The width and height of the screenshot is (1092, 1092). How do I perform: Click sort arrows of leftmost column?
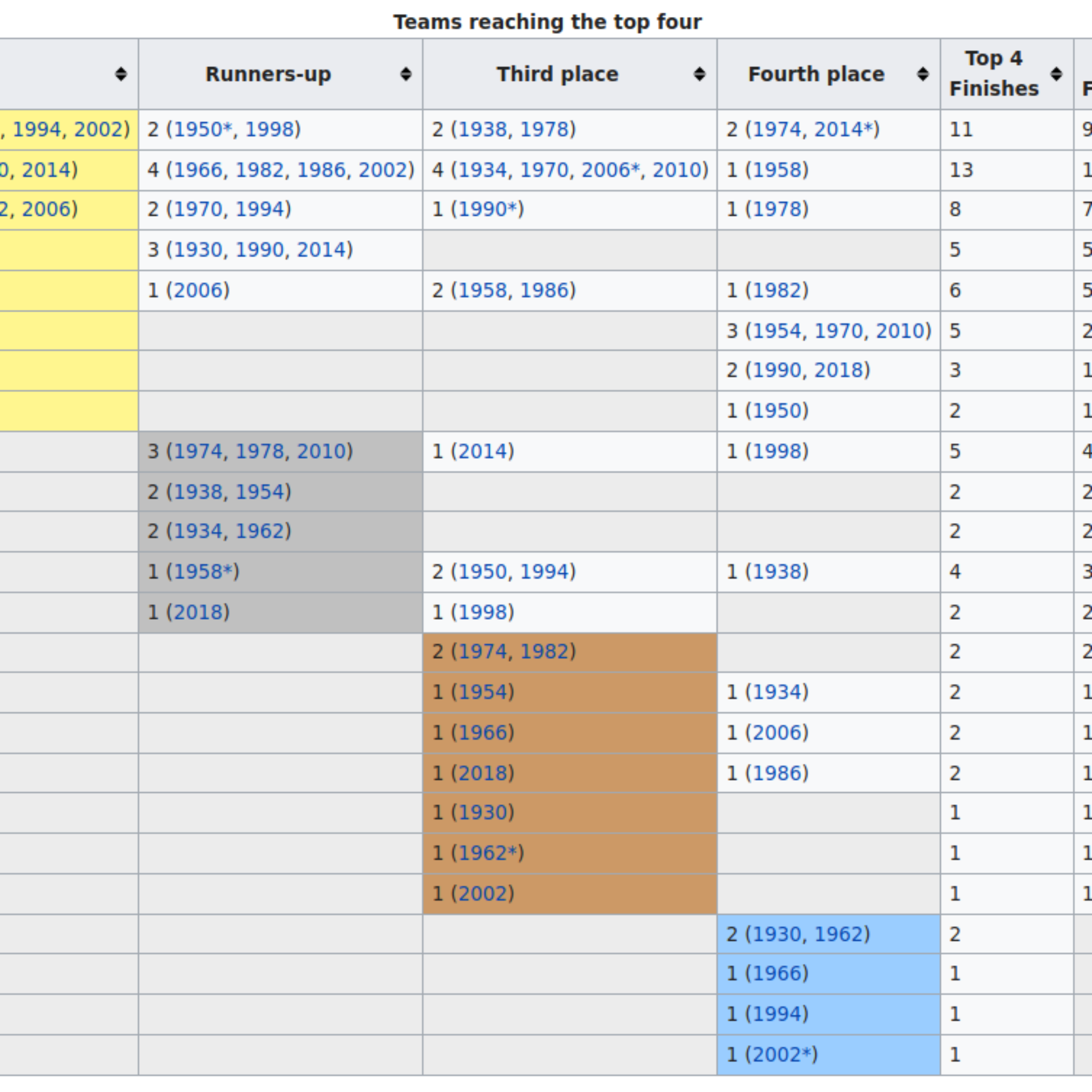(120, 74)
